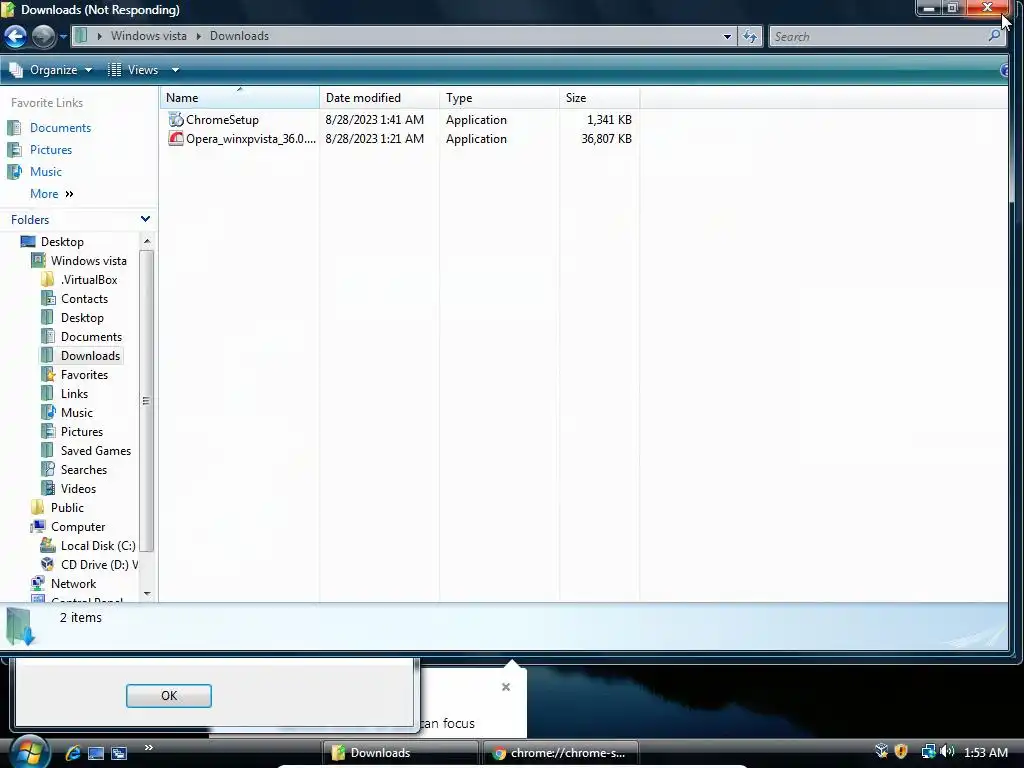Select Desktop root in folder tree
Image resolution: width=1024 pixels, height=768 pixels.
(x=62, y=242)
